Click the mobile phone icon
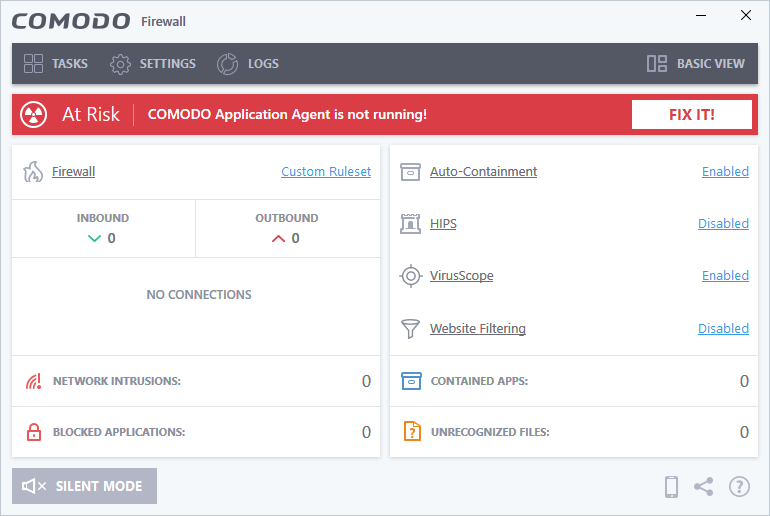This screenshot has height=516, width=770. [672, 487]
